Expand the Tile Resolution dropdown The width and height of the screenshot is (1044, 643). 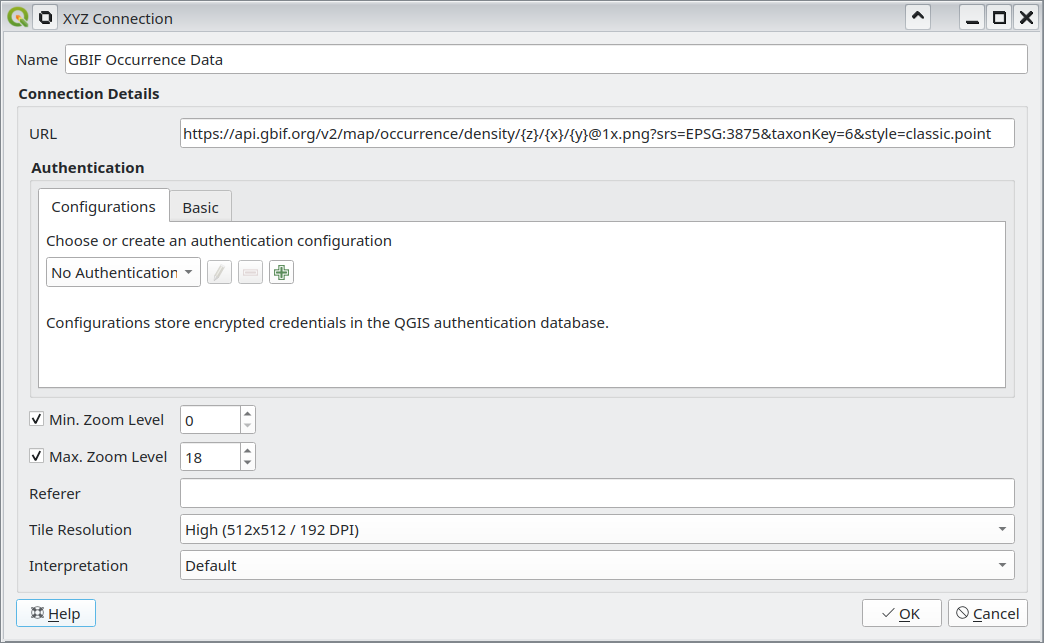point(597,529)
